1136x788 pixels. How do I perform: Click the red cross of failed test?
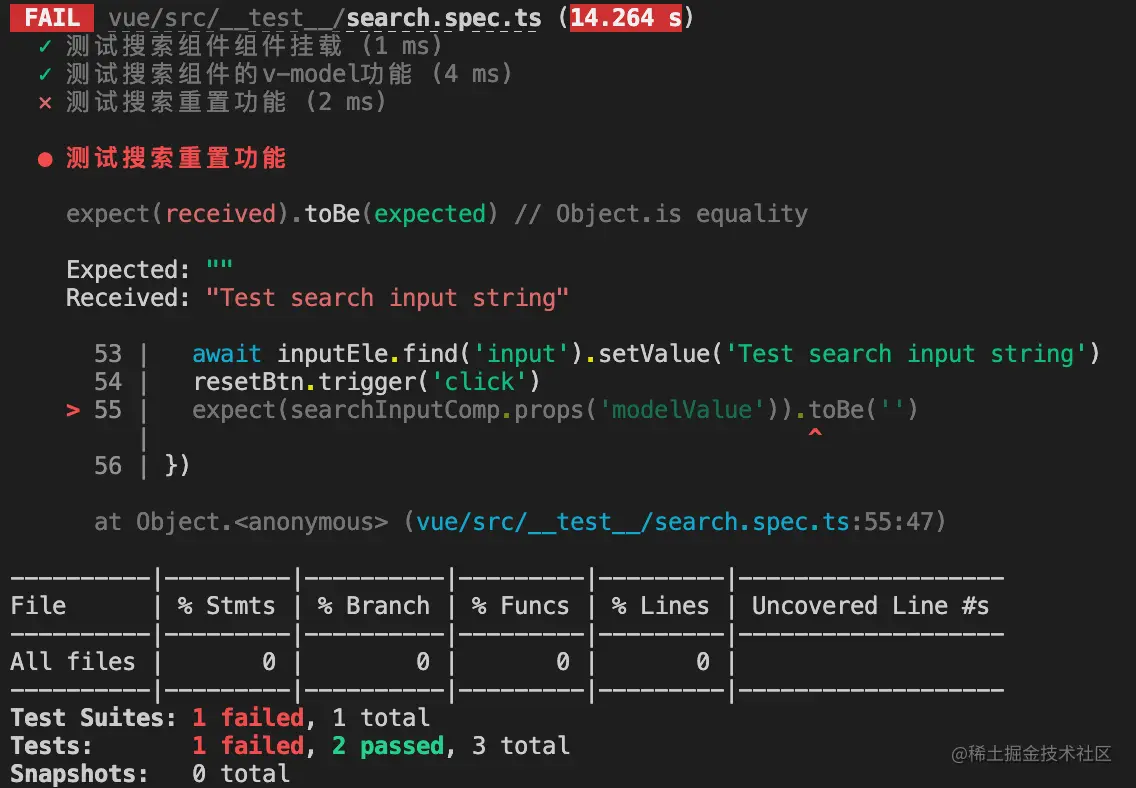(x=45, y=103)
